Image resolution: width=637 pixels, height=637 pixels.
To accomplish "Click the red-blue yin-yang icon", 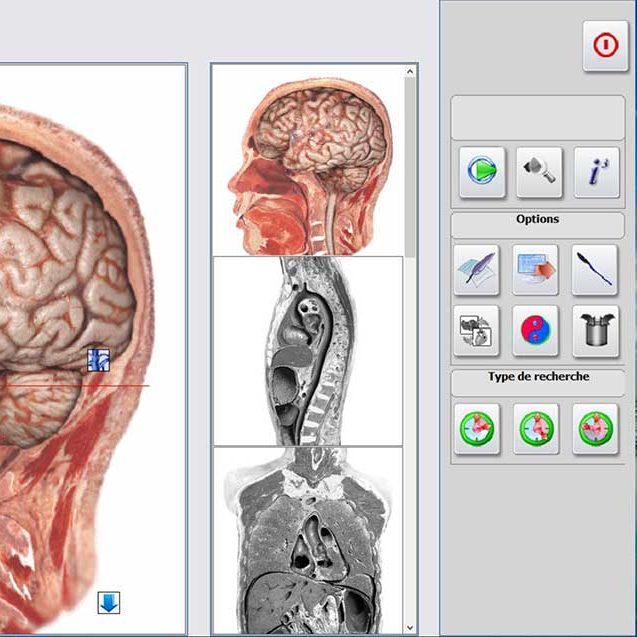I will tap(535, 331).
